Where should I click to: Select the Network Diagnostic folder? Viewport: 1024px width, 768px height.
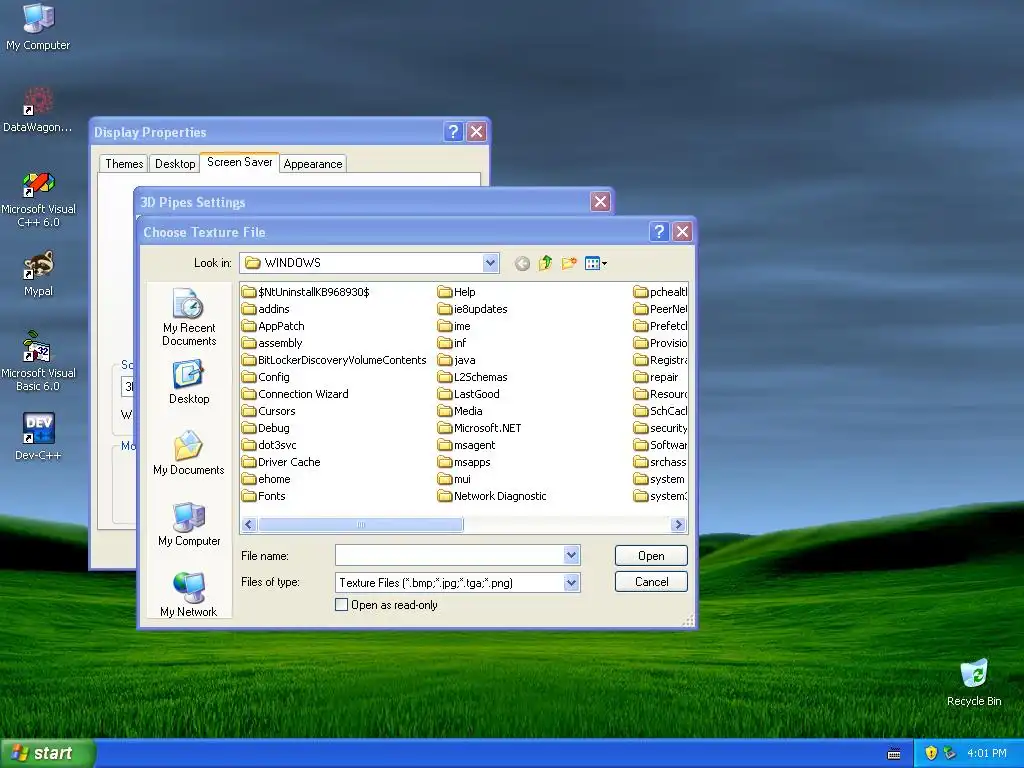492,496
